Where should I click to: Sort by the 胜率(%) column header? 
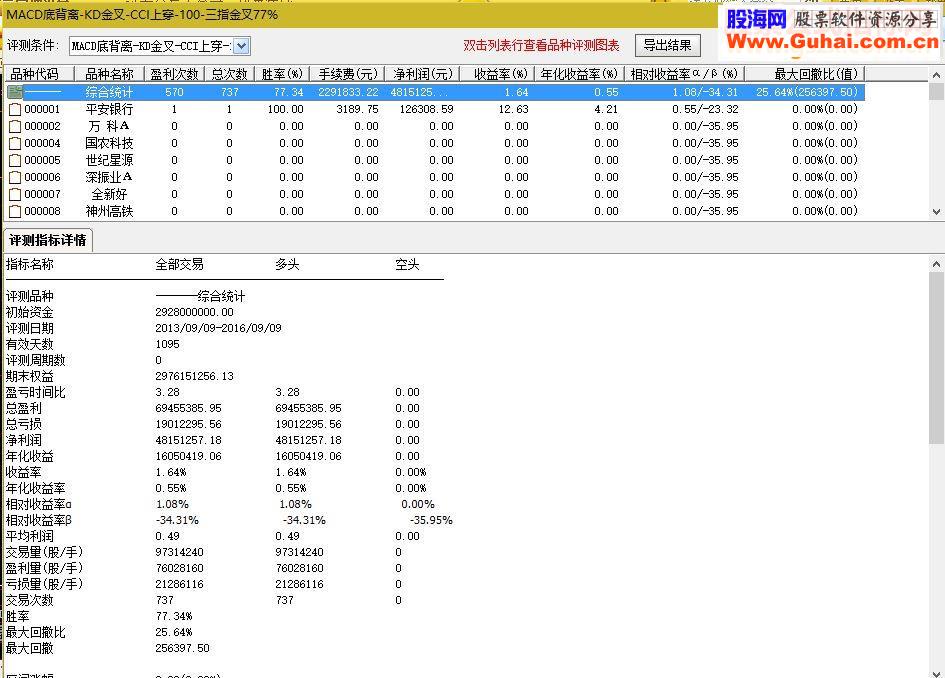[282, 74]
